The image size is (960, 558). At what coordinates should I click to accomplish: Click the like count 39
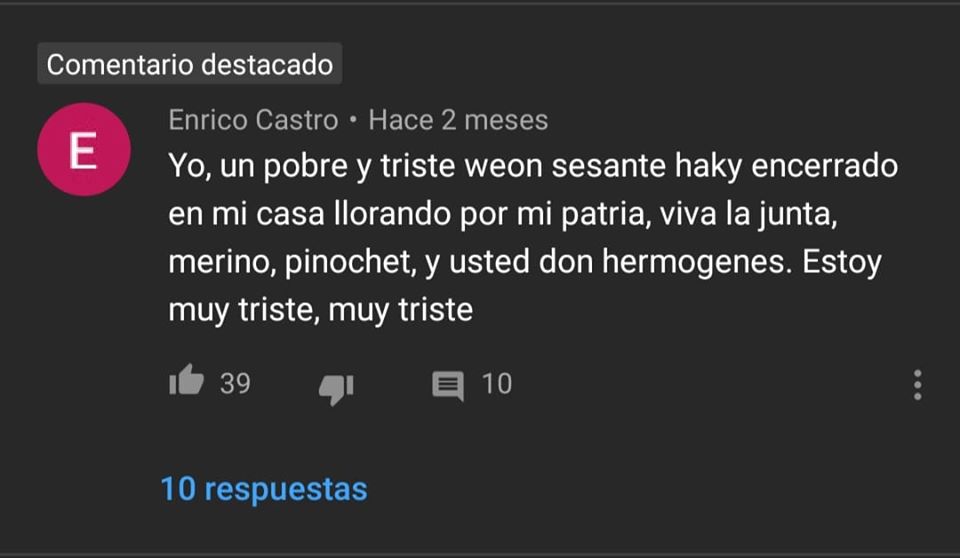pos(235,383)
